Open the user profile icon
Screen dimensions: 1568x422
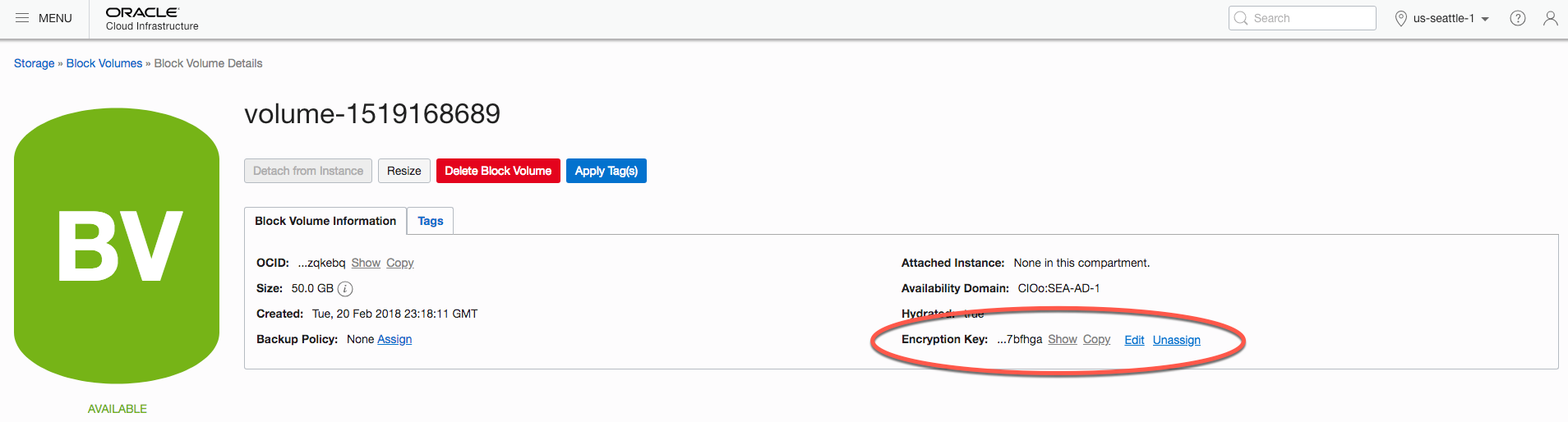pyautogui.click(x=1550, y=18)
